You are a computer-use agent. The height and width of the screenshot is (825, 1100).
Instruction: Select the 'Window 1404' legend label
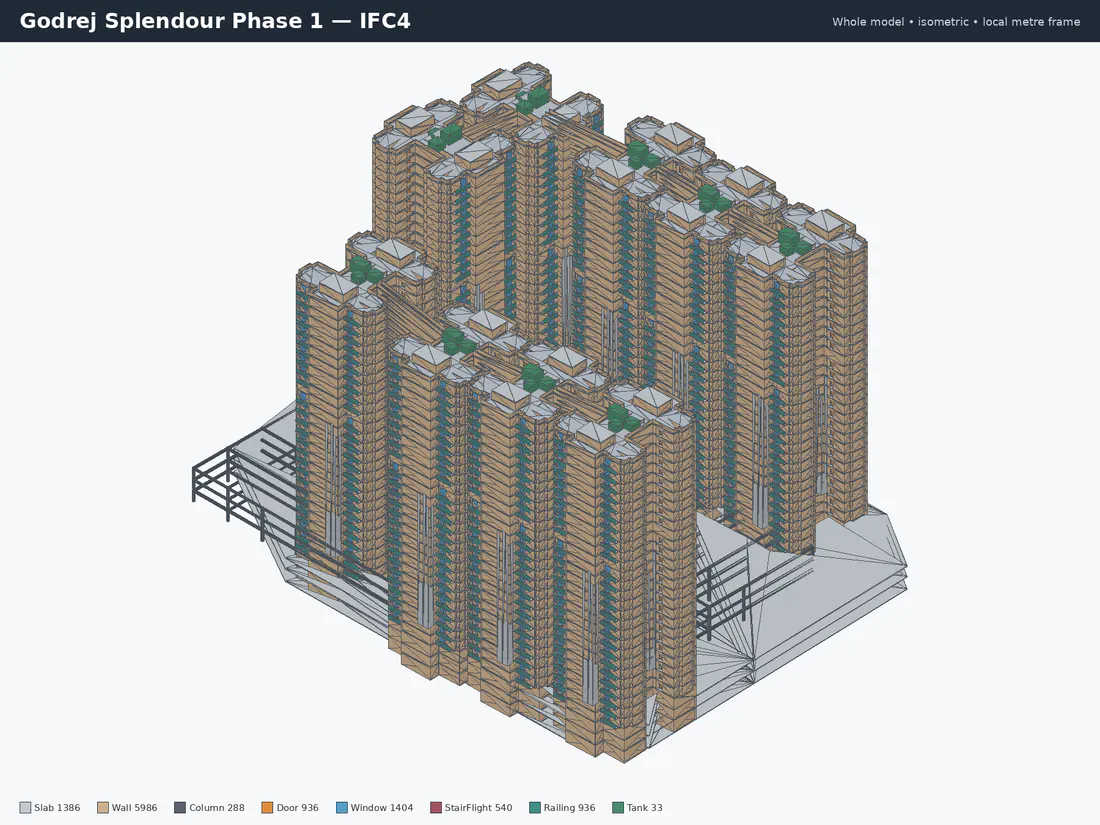[x=382, y=807]
